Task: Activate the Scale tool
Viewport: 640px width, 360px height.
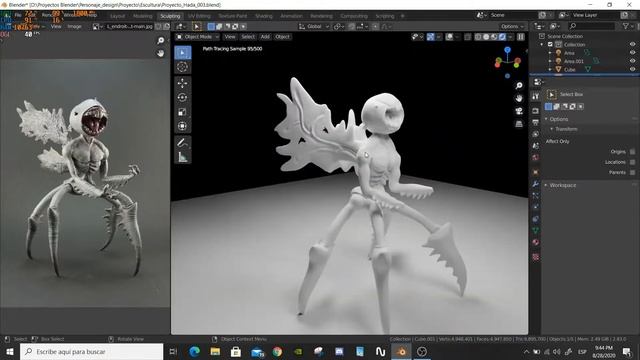Action: pyautogui.click(x=182, y=111)
